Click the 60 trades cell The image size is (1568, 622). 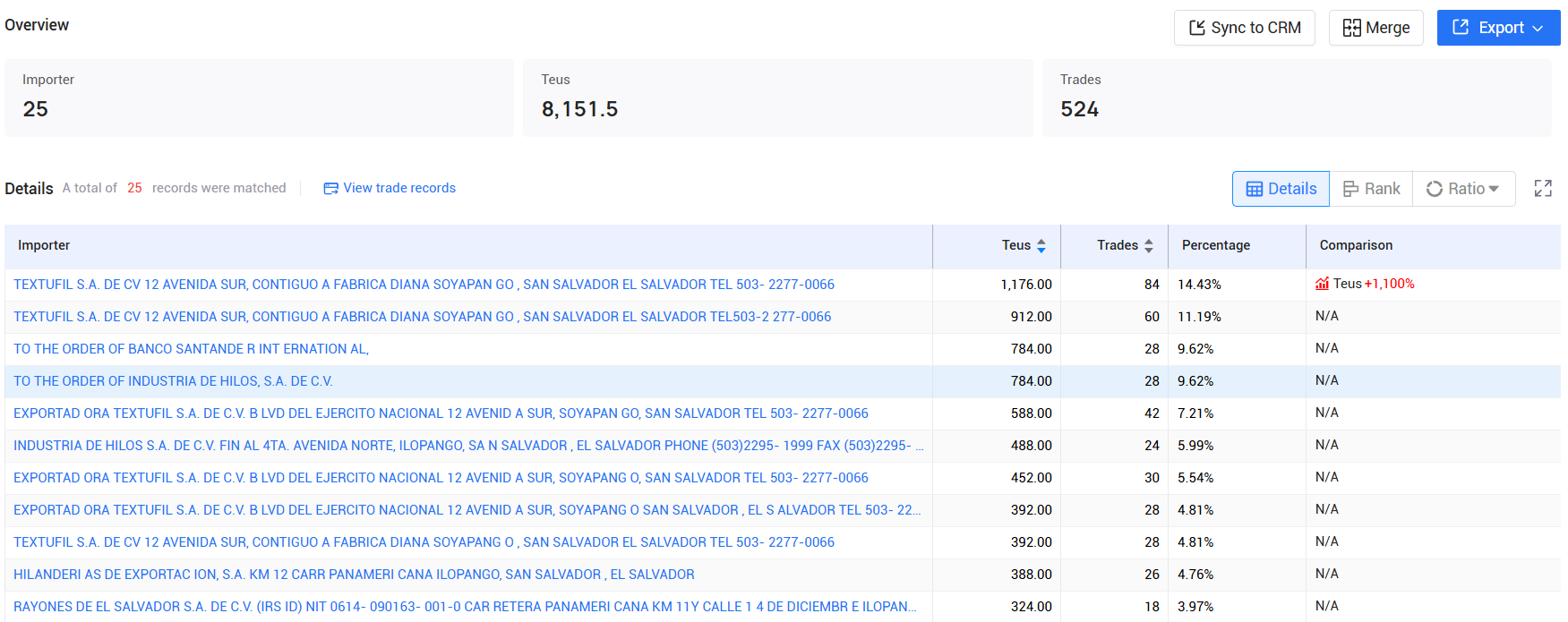coord(1152,317)
